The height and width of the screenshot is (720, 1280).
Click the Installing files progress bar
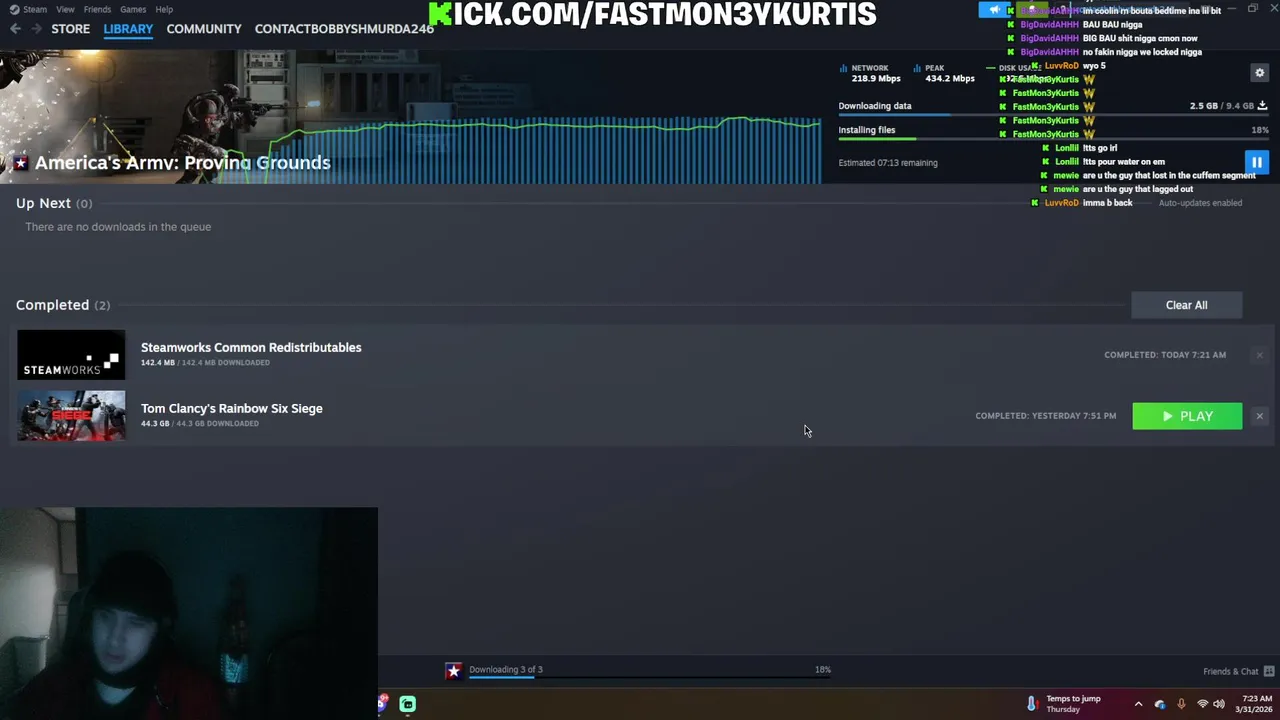[x=1053, y=139]
